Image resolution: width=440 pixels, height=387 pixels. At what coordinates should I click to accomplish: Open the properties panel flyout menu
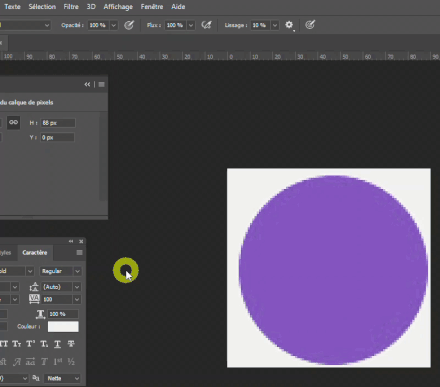(x=102, y=85)
